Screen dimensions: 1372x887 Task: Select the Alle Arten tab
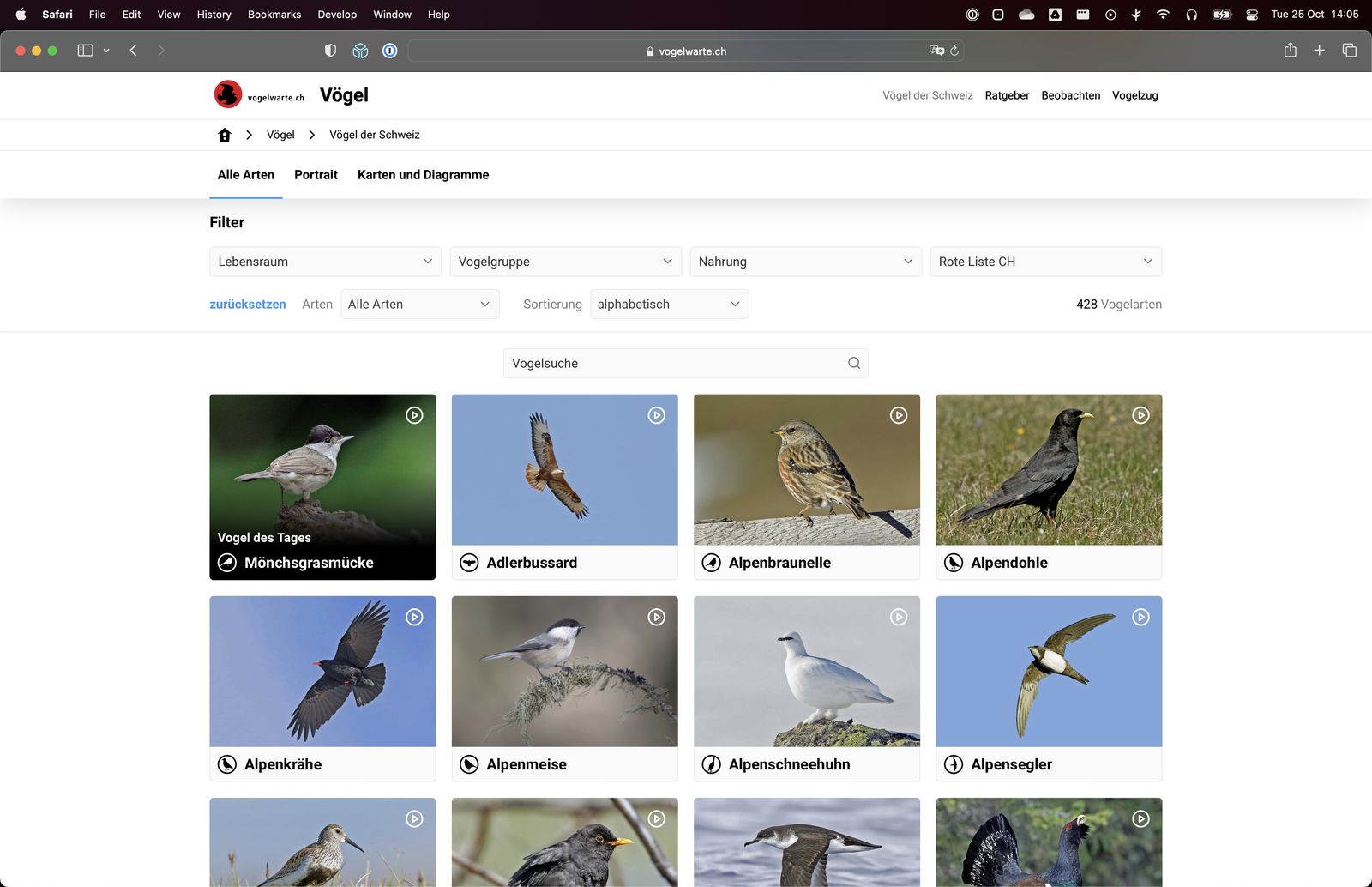pyautogui.click(x=246, y=175)
